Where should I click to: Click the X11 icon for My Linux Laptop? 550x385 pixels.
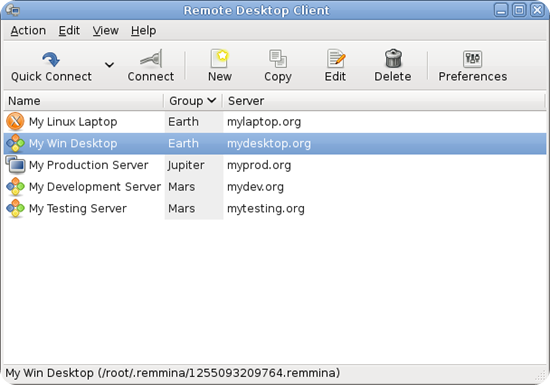pyautogui.click(x=15, y=122)
